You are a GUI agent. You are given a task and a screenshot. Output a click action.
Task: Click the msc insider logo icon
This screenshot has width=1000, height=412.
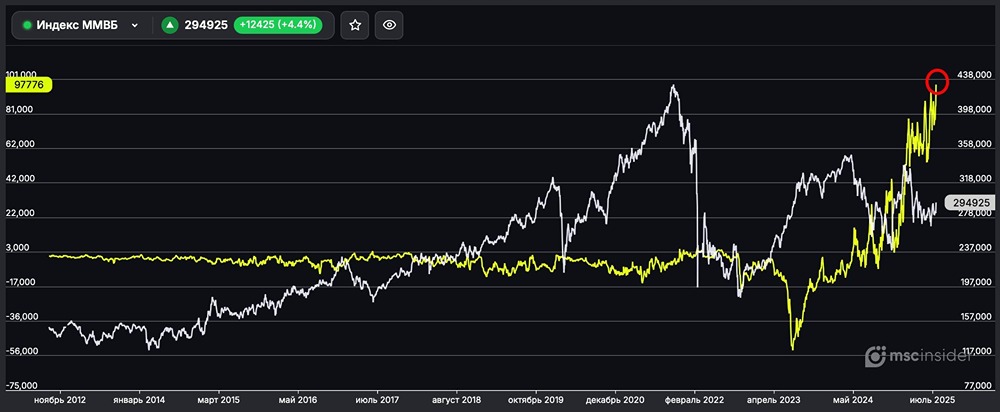point(875,356)
